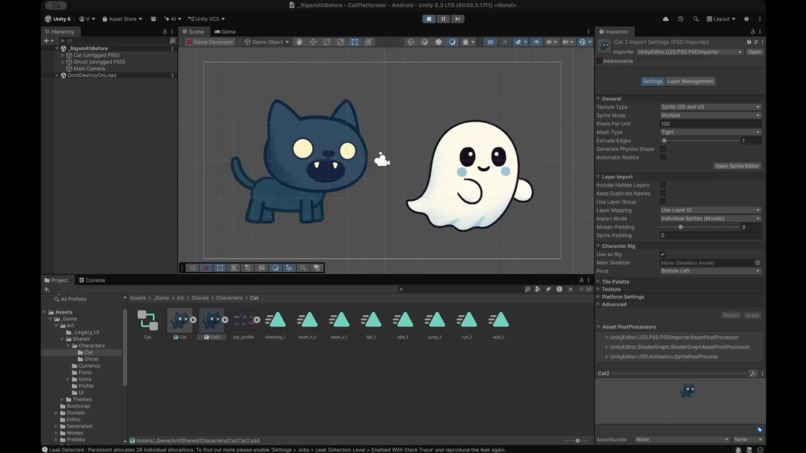This screenshot has height=453, width=806.
Task: Toggle the Addressable checkbox
Action: click(599, 61)
